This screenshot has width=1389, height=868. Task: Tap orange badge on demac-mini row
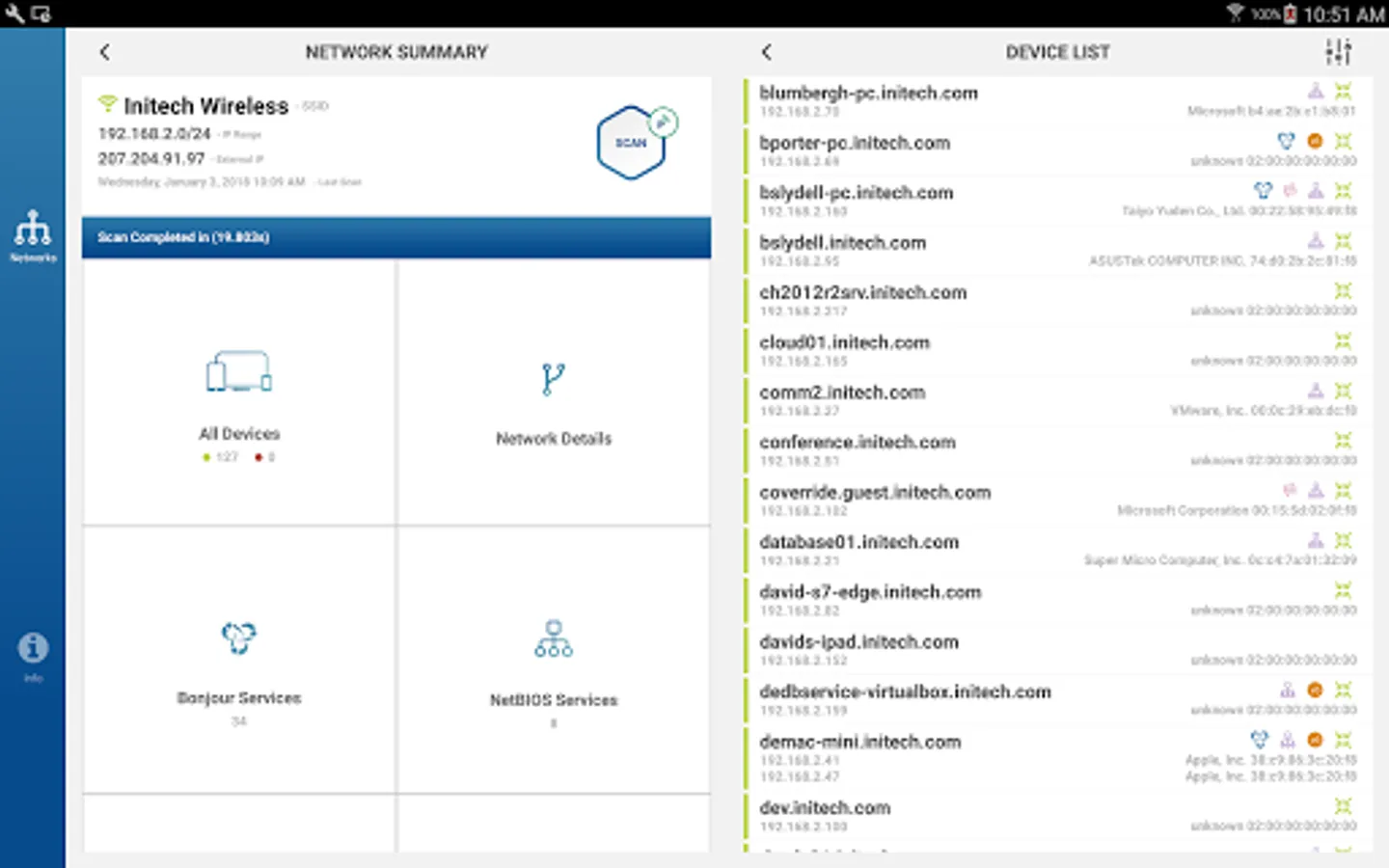coord(1315,740)
